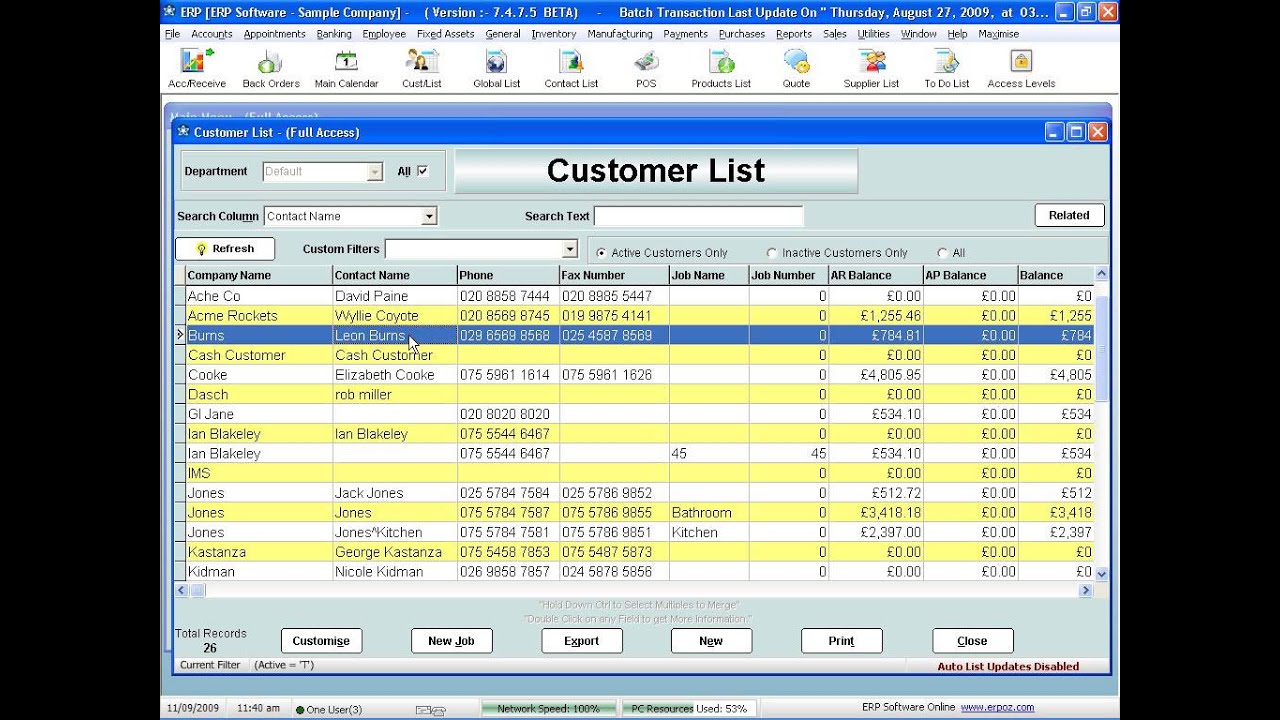Open the www.erpoz.com link
Viewport: 1280px width, 720px height.
pos(997,707)
